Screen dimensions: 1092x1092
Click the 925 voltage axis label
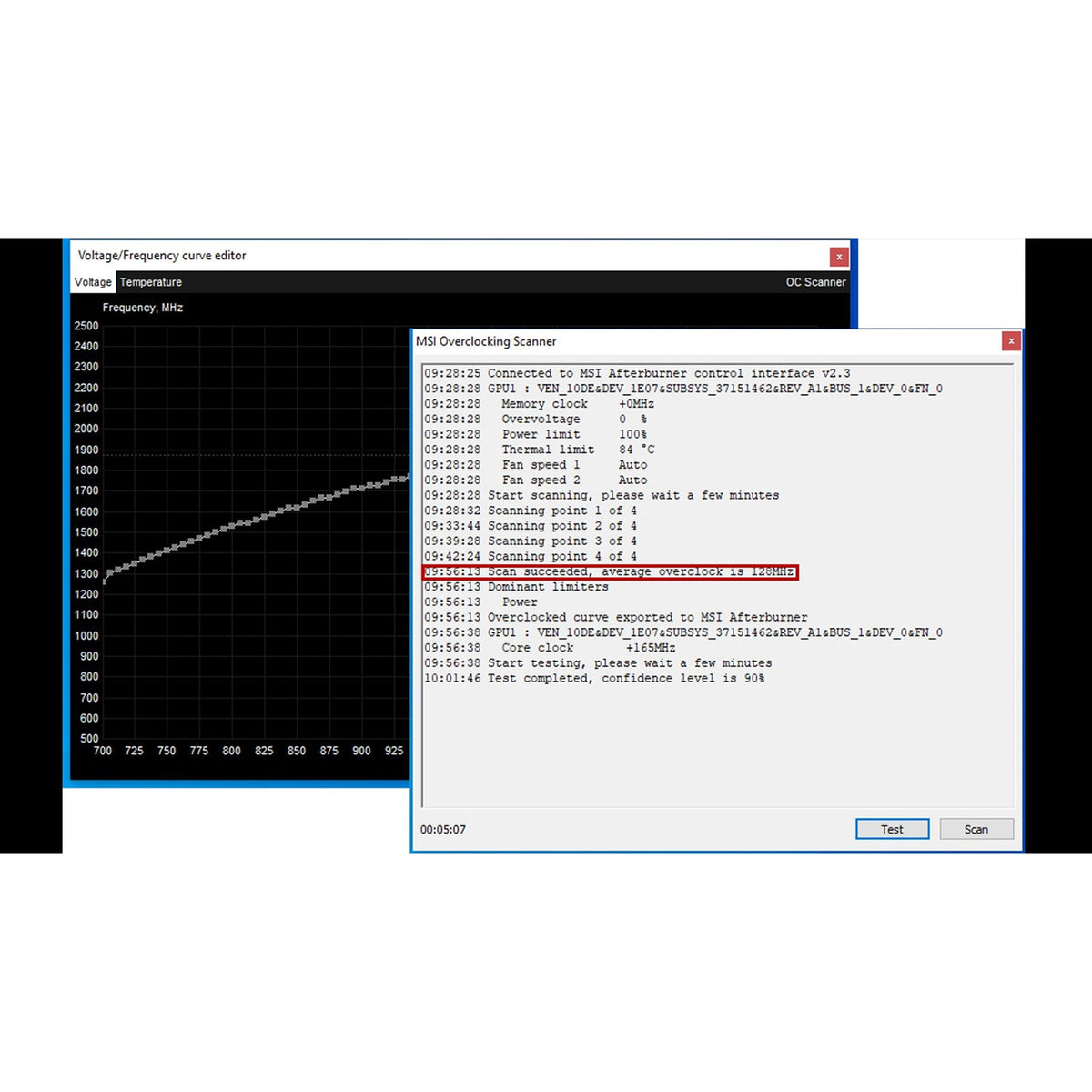click(394, 751)
